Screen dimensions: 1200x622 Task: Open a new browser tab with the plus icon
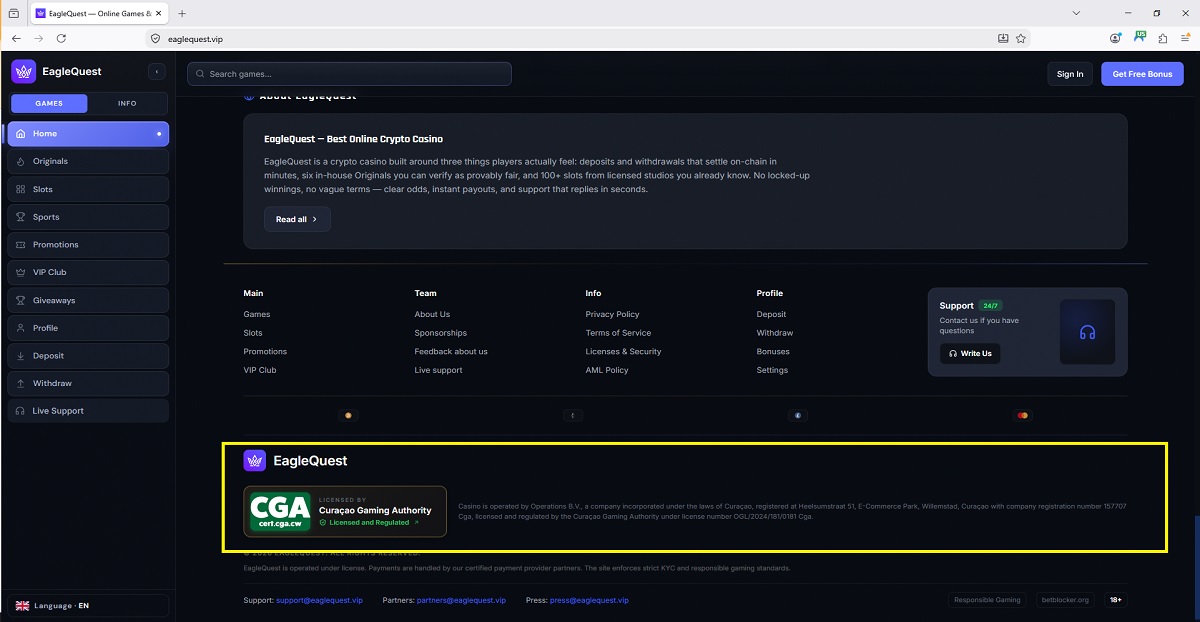point(182,13)
